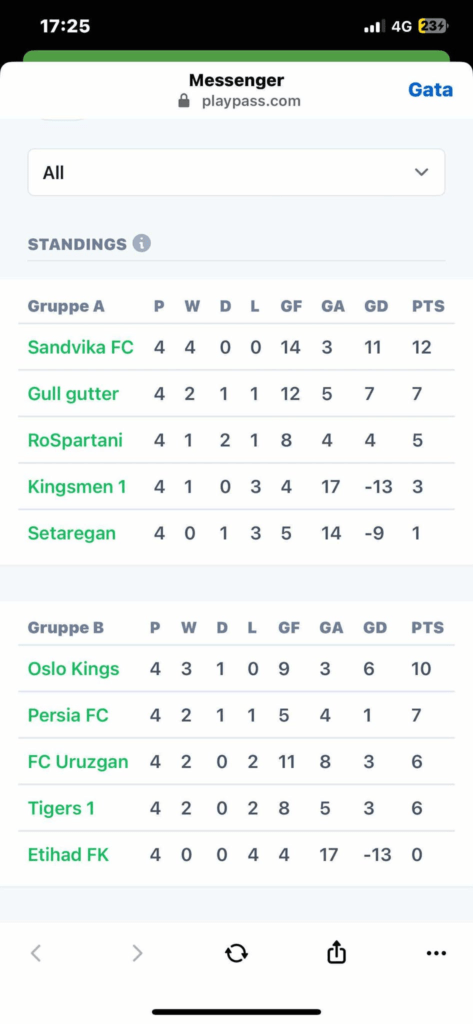Go back with the left arrow
The height and width of the screenshot is (1024, 473).
[x=36, y=953]
